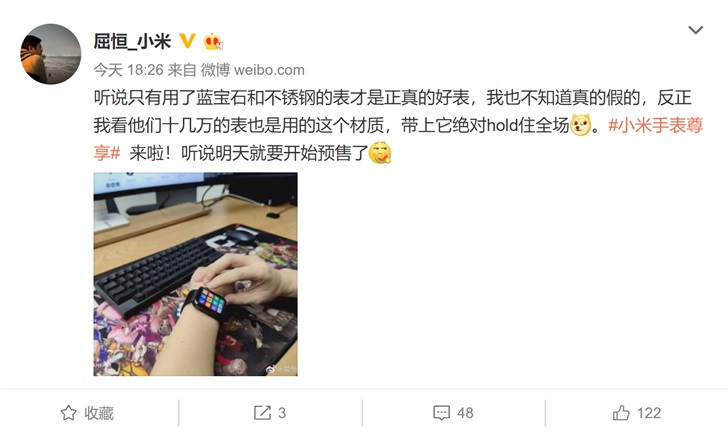This screenshot has width=728, height=433.
Task: Click the 122 likes count
Action: coord(649,413)
